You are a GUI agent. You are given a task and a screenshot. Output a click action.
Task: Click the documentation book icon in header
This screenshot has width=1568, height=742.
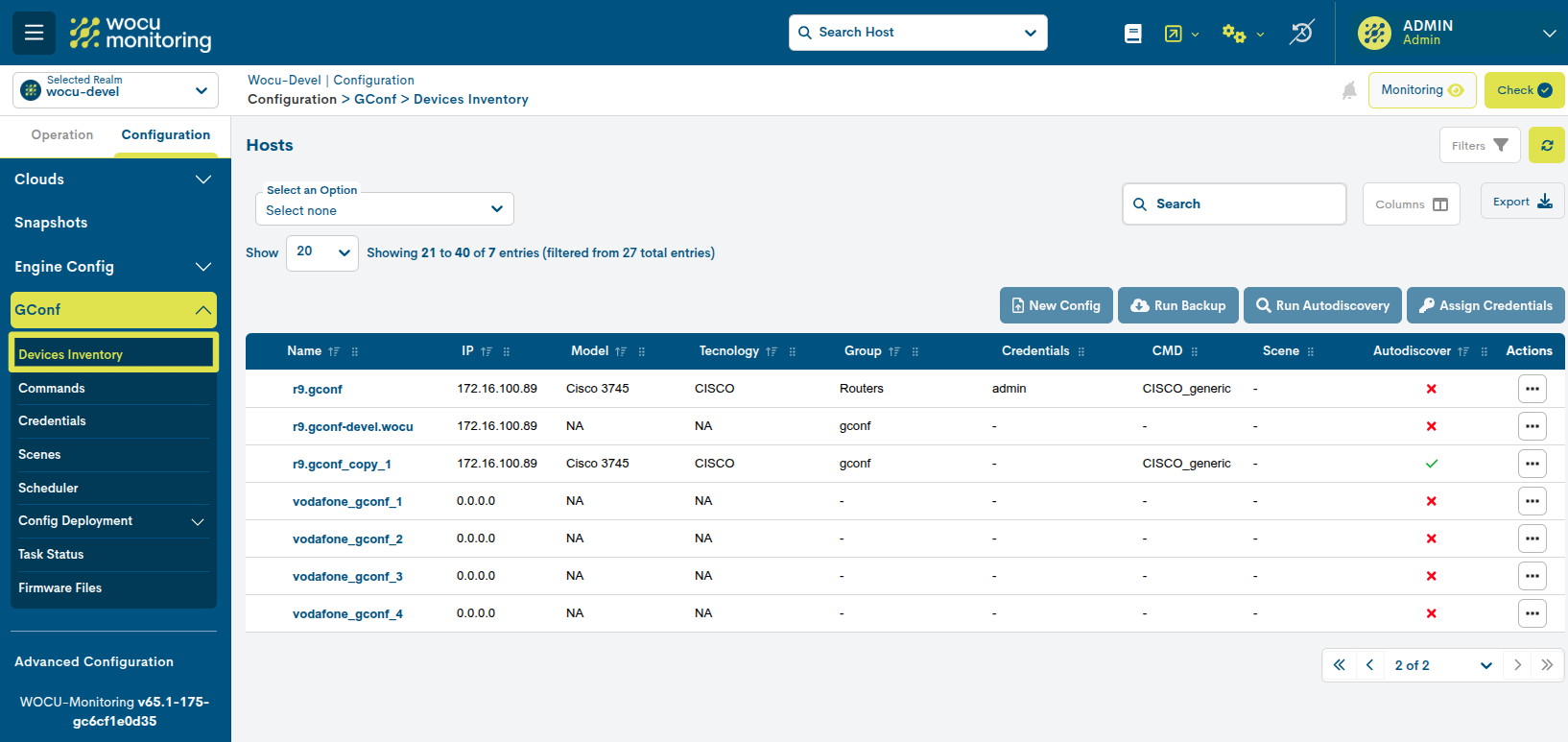pyautogui.click(x=1132, y=34)
